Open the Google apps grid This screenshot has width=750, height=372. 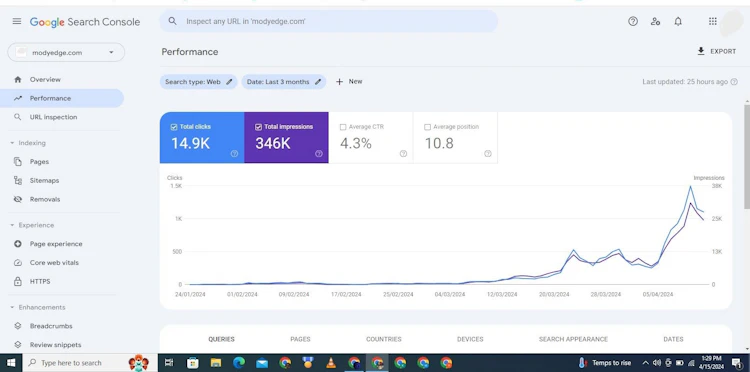pyautogui.click(x=713, y=22)
